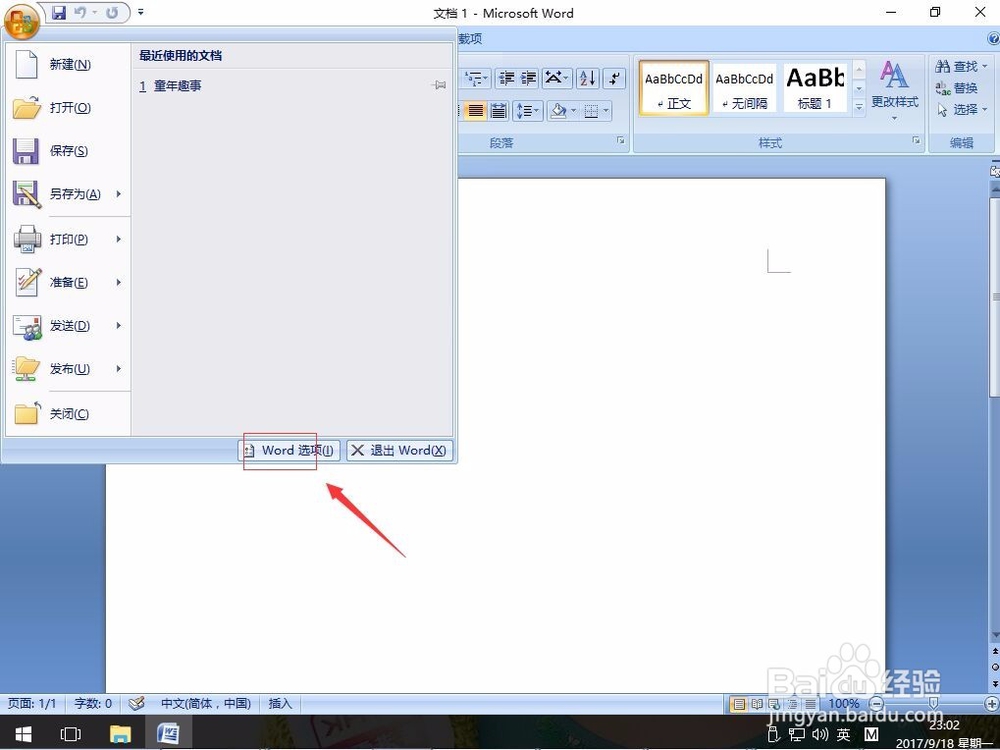The height and width of the screenshot is (750, 1000).
Task: Toggle the 插入 insert mode indicator
Action: pos(280,703)
